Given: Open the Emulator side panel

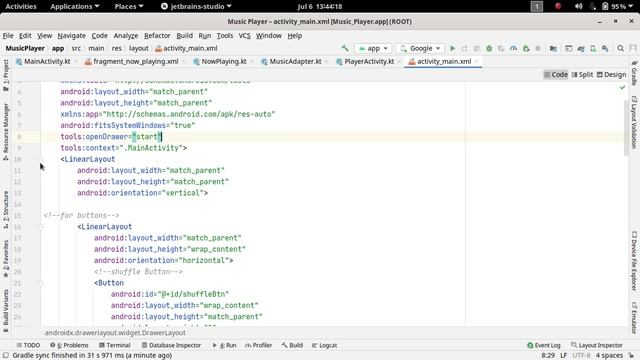Looking at the screenshot, I should (x=634, y=318).
